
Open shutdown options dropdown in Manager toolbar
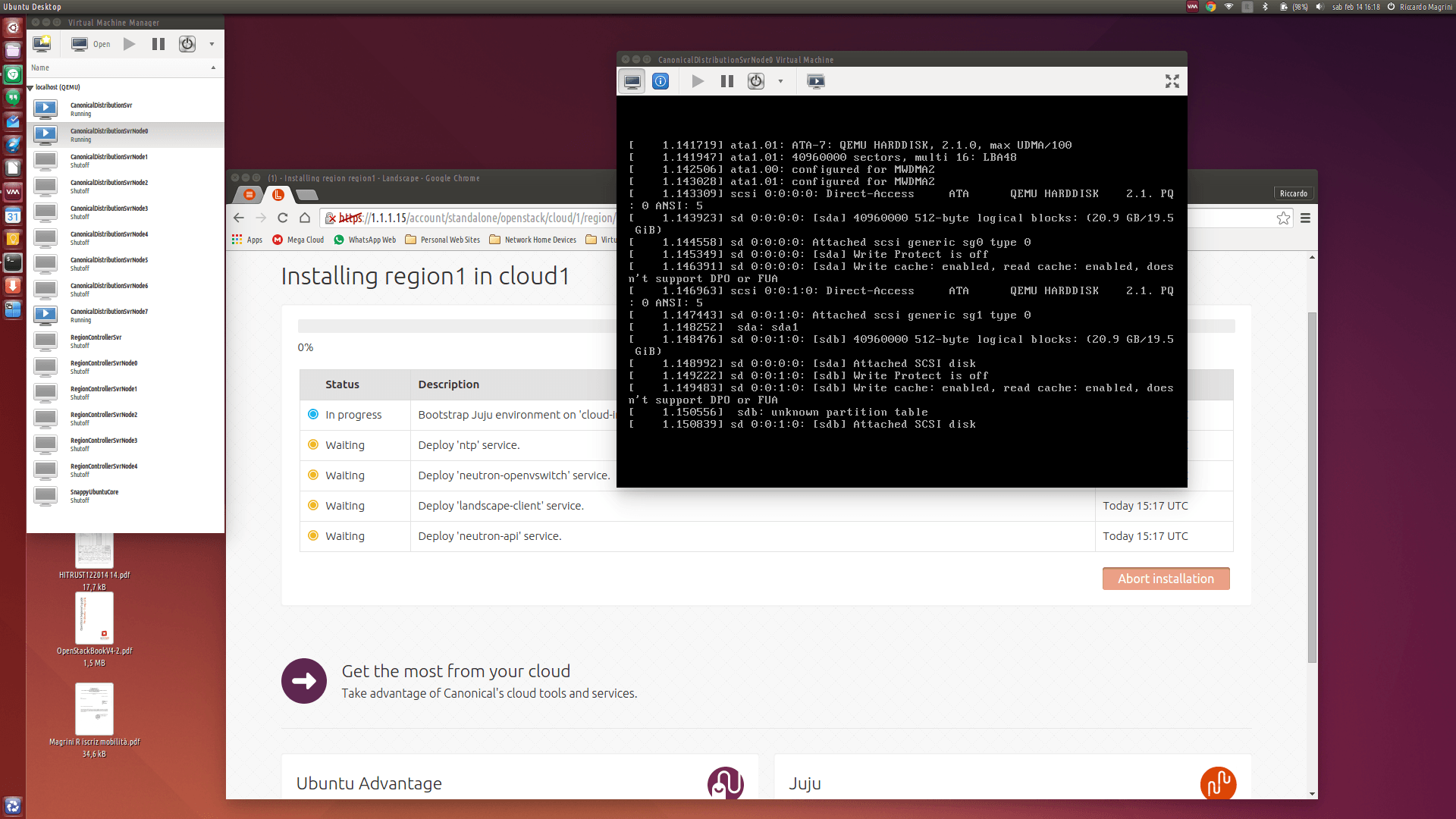coord(212,44)
